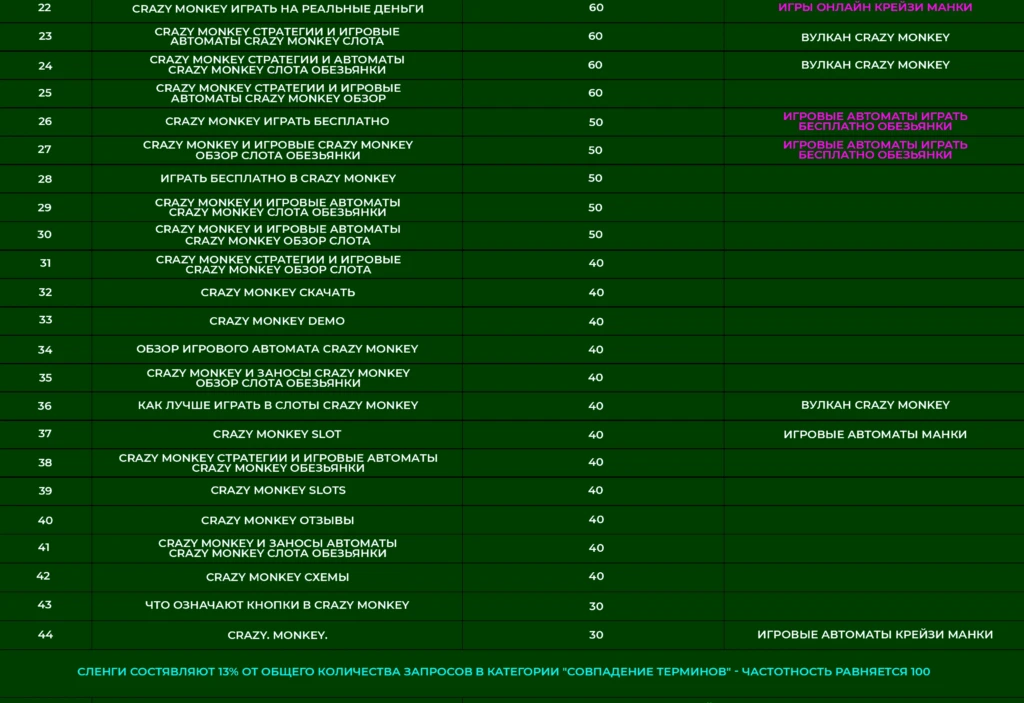Click the ИГРОВЫЕ АВТОМАТЫ МАНКИ cell
Screen dimensions: 1024x703
coord(874,434)
